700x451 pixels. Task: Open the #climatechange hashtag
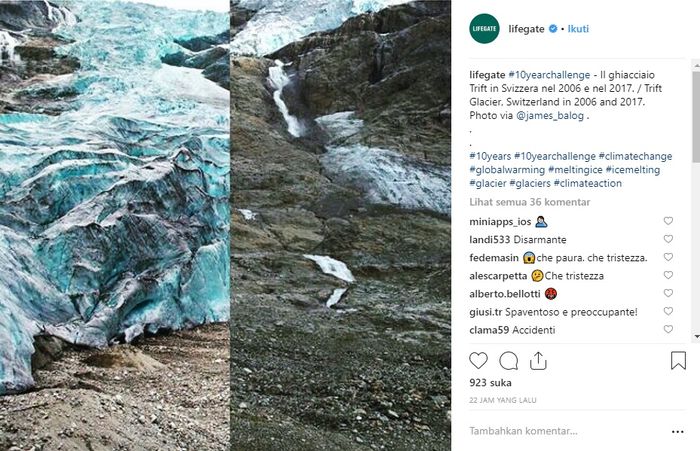point(636,156)
